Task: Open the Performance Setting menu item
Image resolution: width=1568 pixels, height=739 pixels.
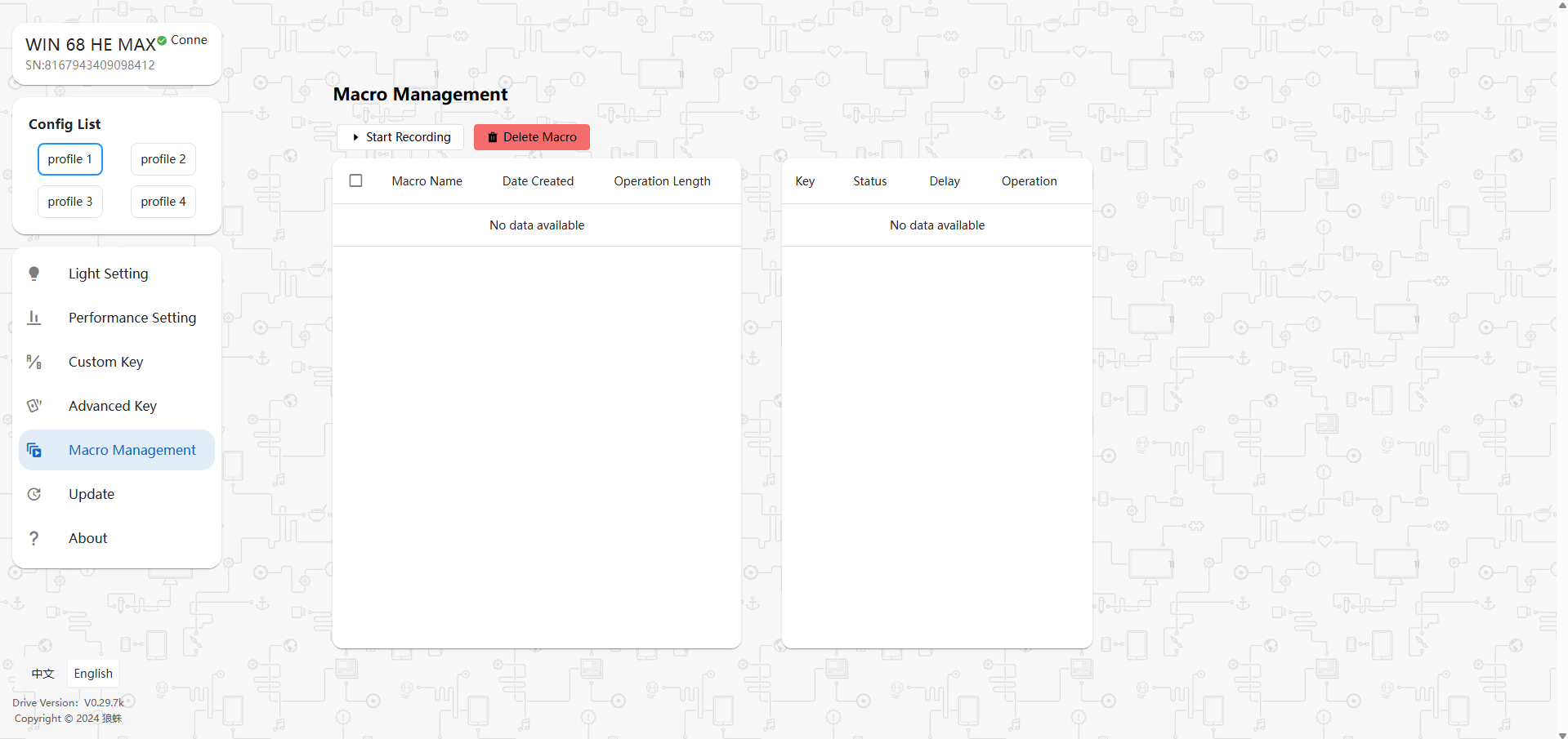Action: (132, 318)
